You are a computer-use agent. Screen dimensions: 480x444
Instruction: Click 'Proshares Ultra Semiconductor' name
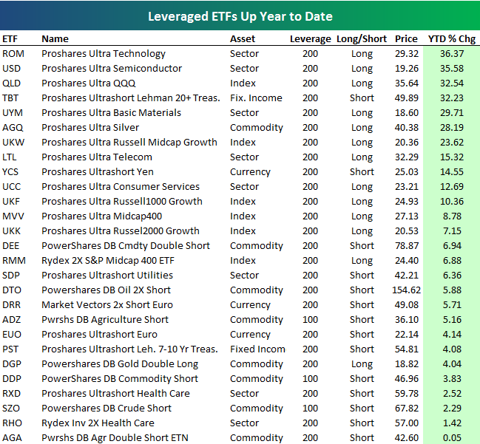pyautogui.click(x=112, y=68)
